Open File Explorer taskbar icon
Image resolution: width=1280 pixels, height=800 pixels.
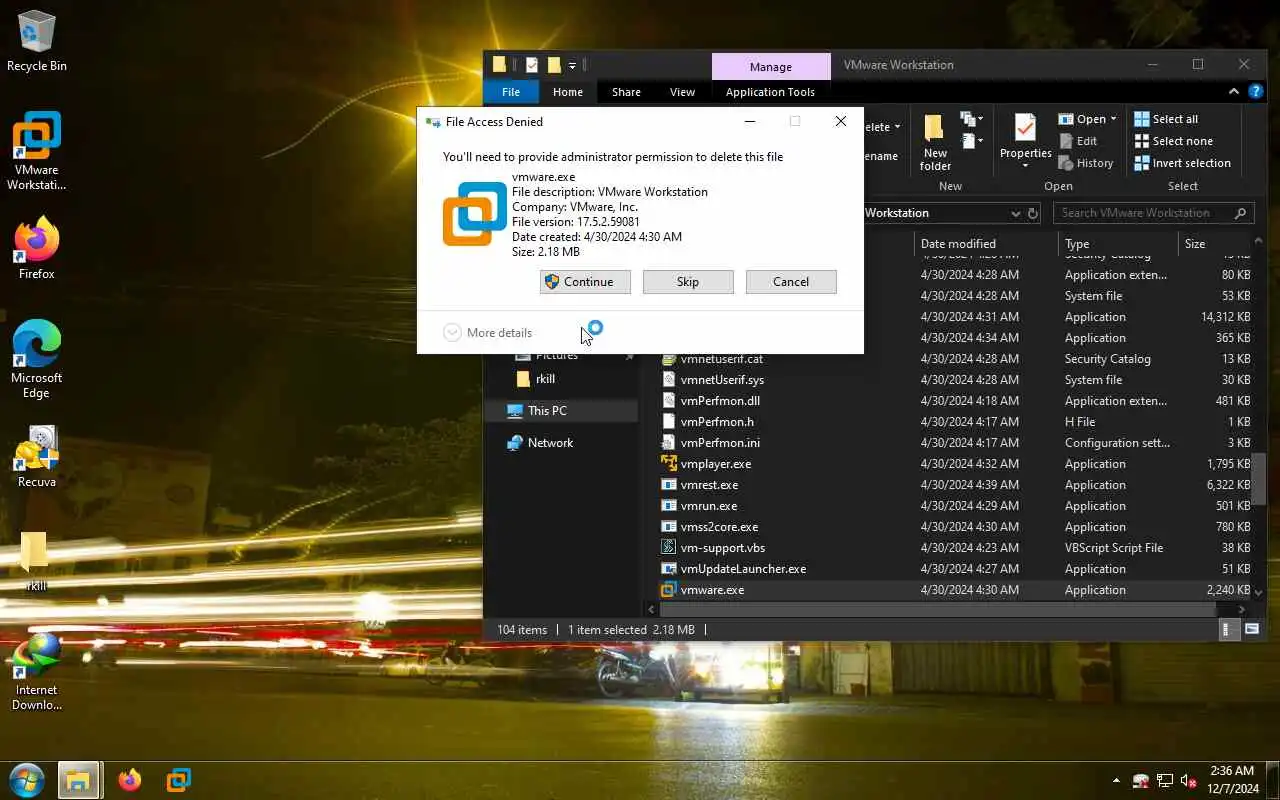pyautogui.click(x=78, y=780)
